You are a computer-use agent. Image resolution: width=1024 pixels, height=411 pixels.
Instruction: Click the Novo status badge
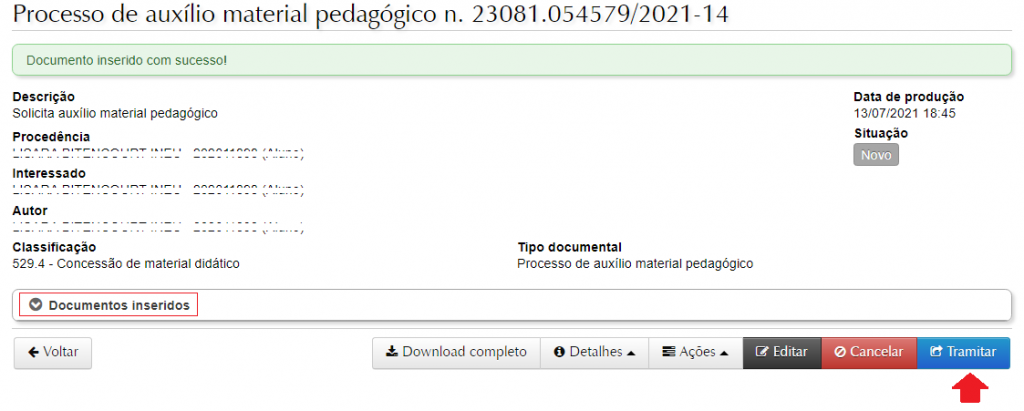pos(876,155)
